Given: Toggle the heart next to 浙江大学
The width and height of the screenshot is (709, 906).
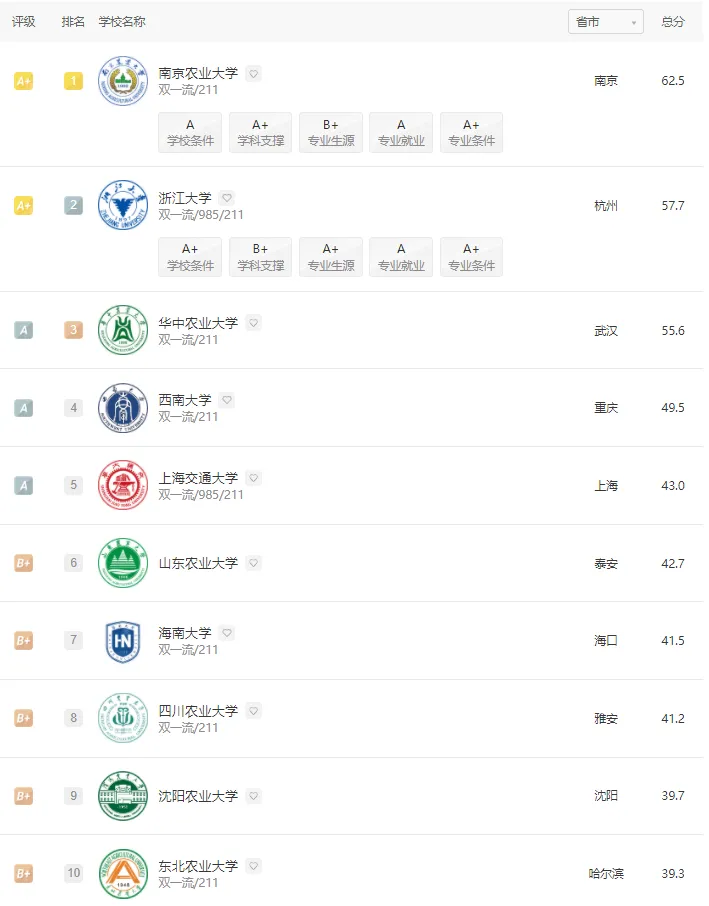Looking at the screenshot, I should 227,198.
